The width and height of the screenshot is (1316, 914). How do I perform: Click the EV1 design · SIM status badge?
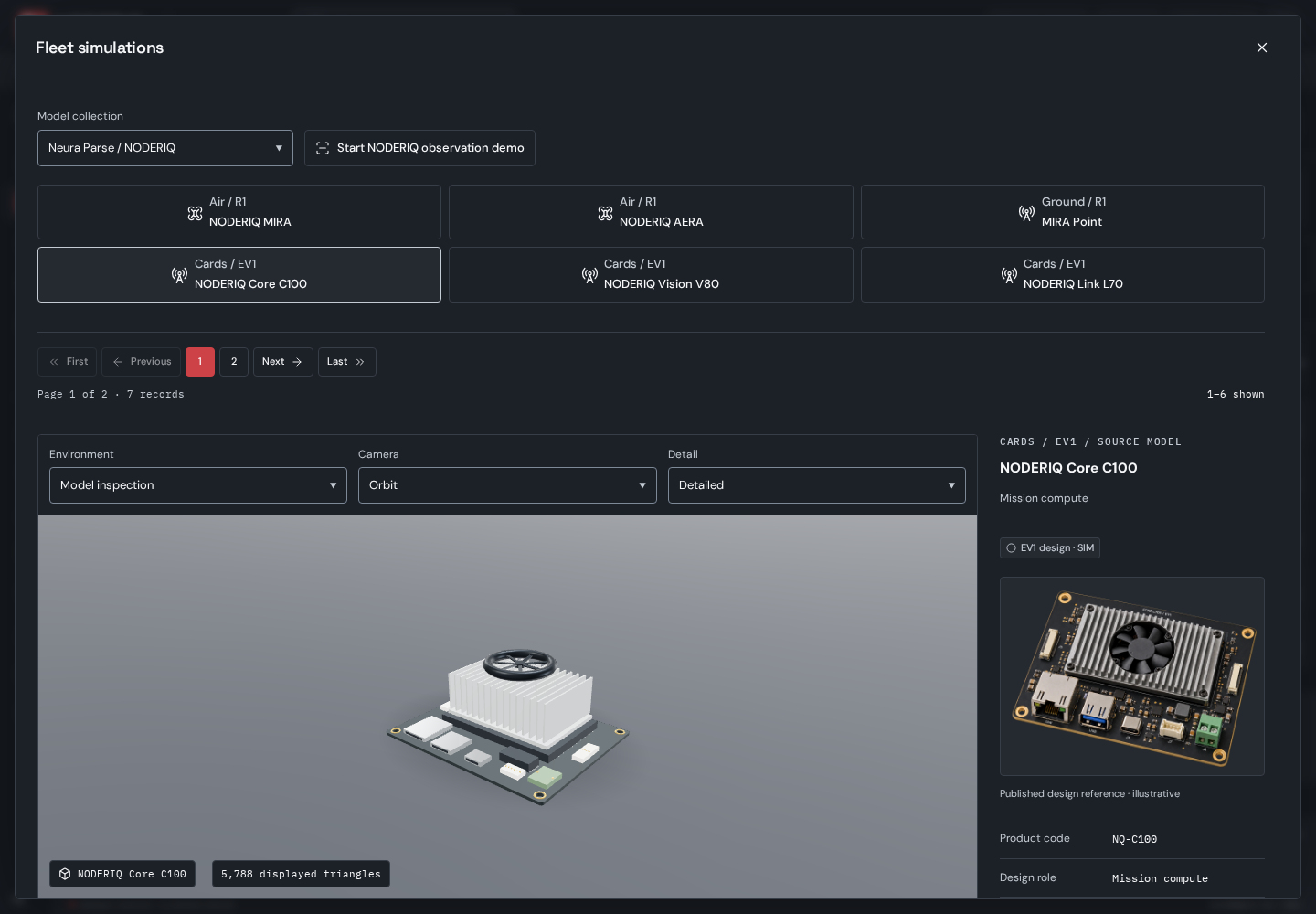(x=1050, y=548)
